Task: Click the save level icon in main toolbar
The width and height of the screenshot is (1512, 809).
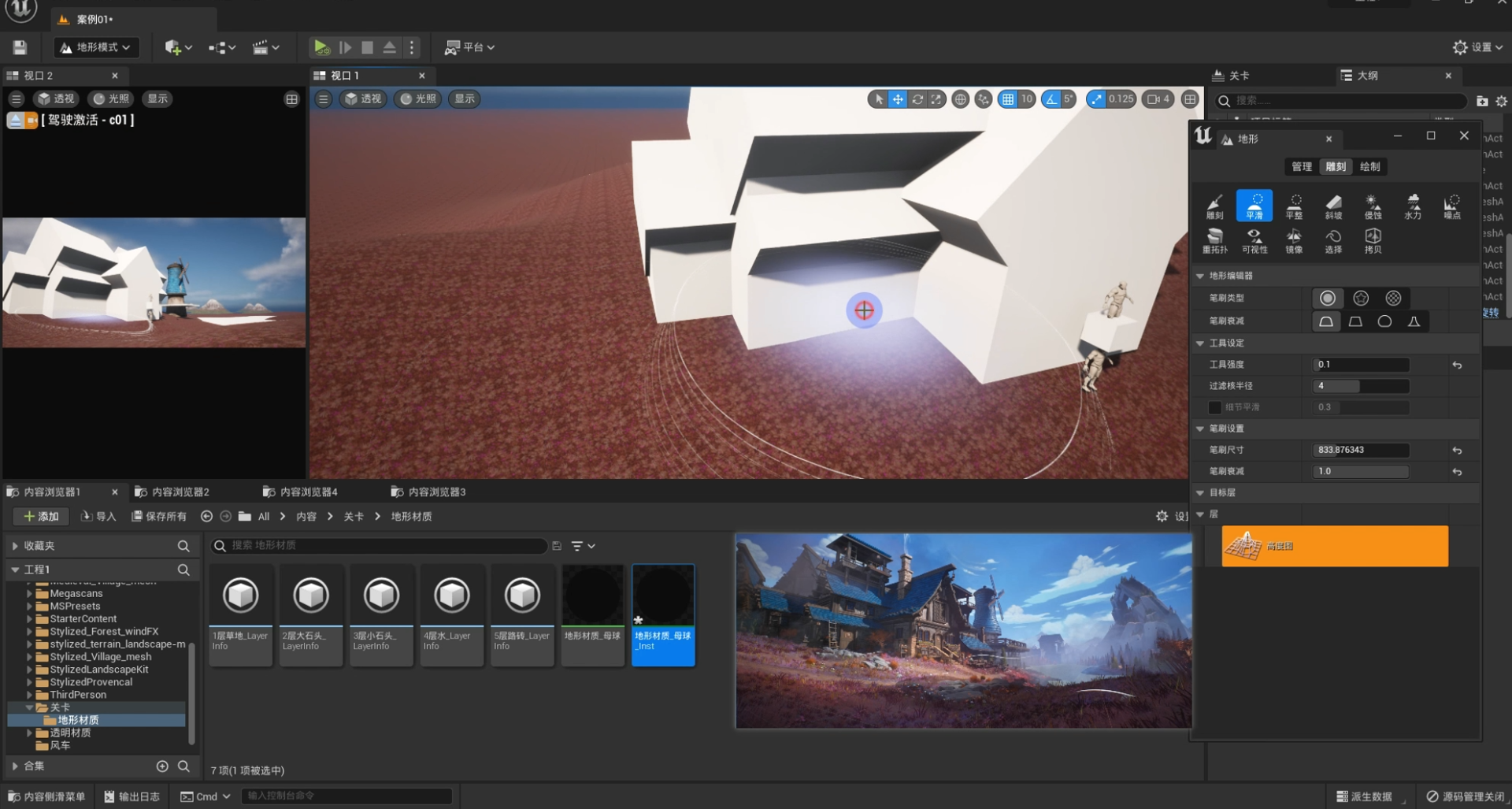Action: pos(20,47)
